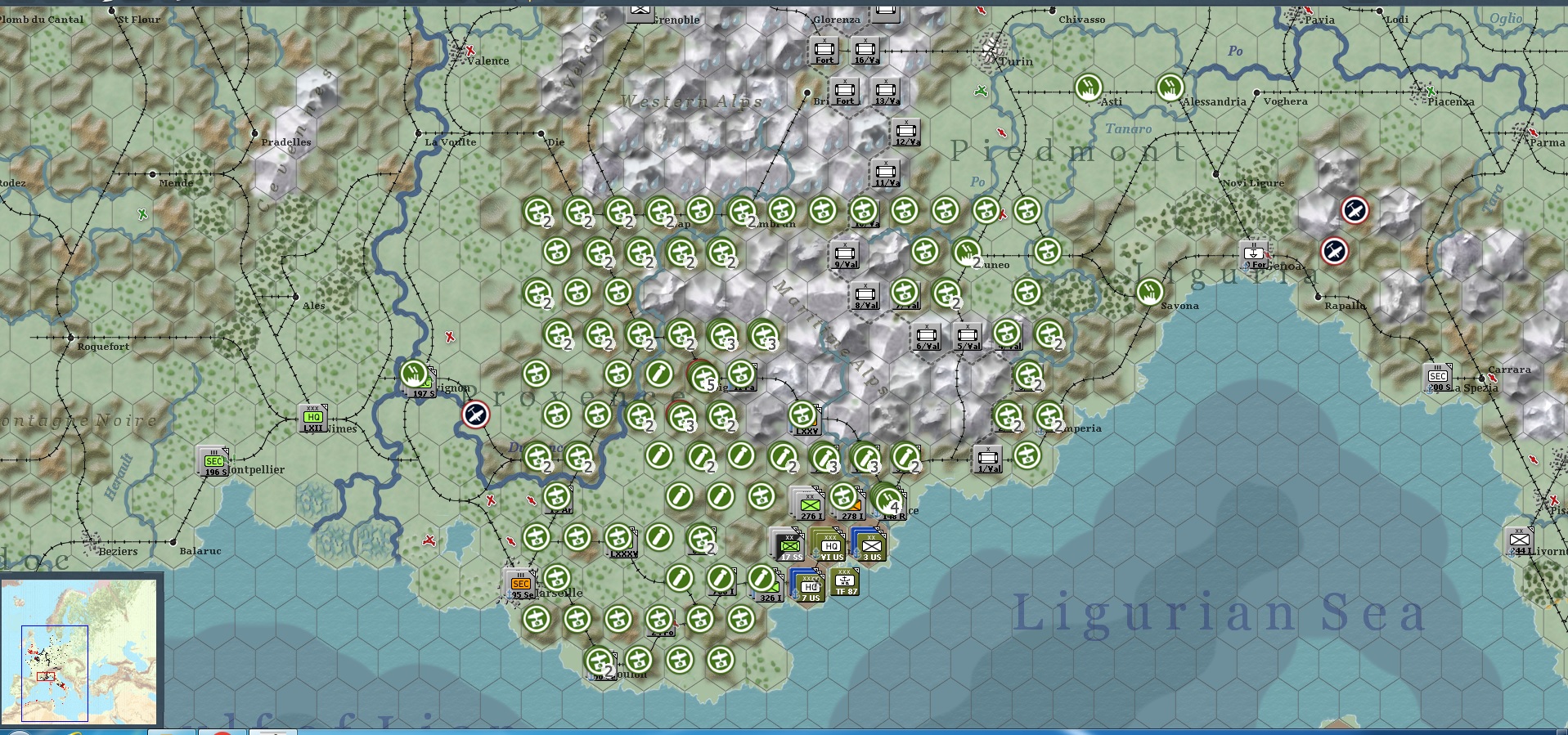Click the air marker labeled 2 at Toulon
The height and width of the screenshot is (735, 1568).
pos(601,661)
